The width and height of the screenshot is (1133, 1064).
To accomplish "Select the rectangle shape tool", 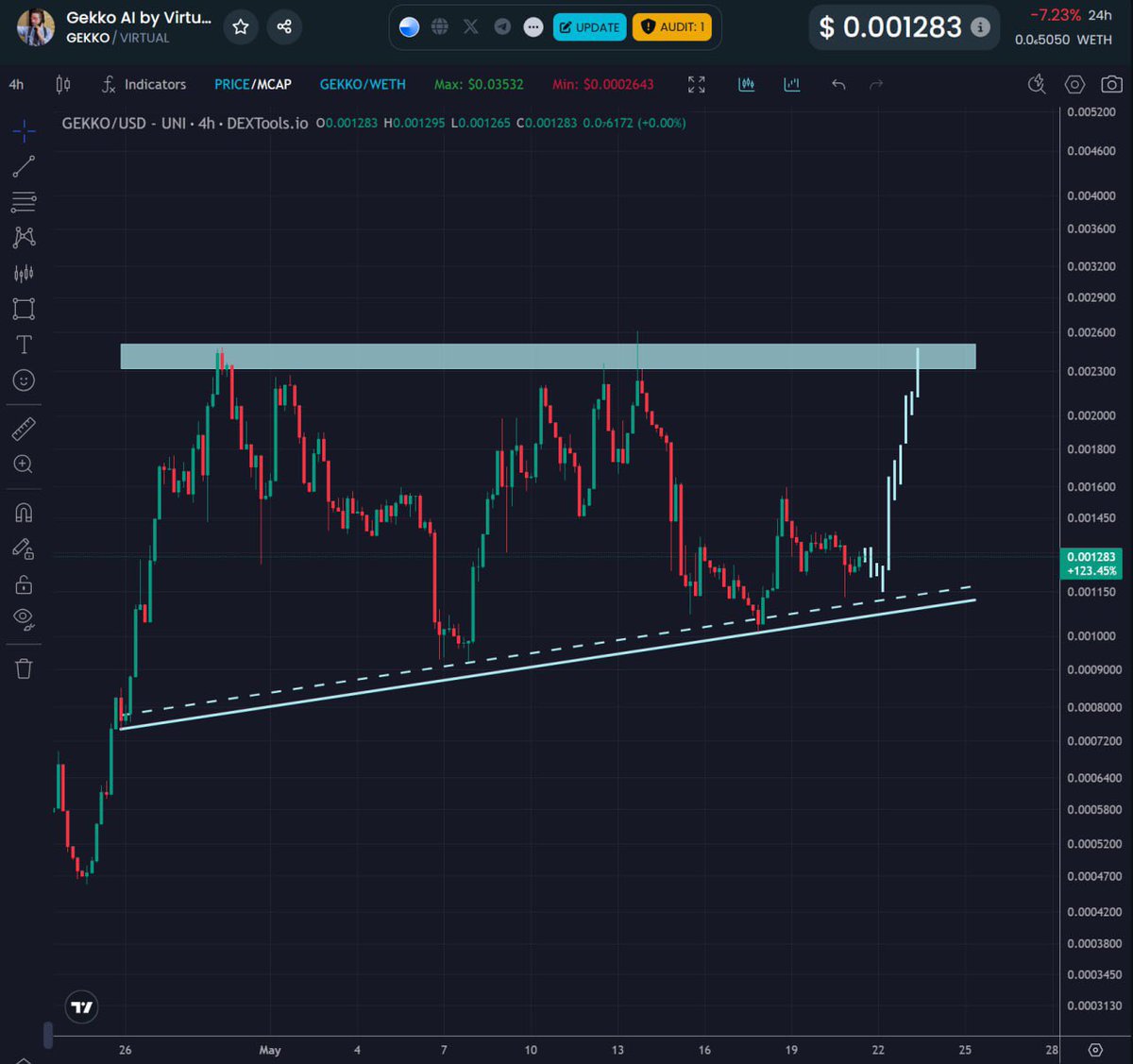I will click(24, 309).
